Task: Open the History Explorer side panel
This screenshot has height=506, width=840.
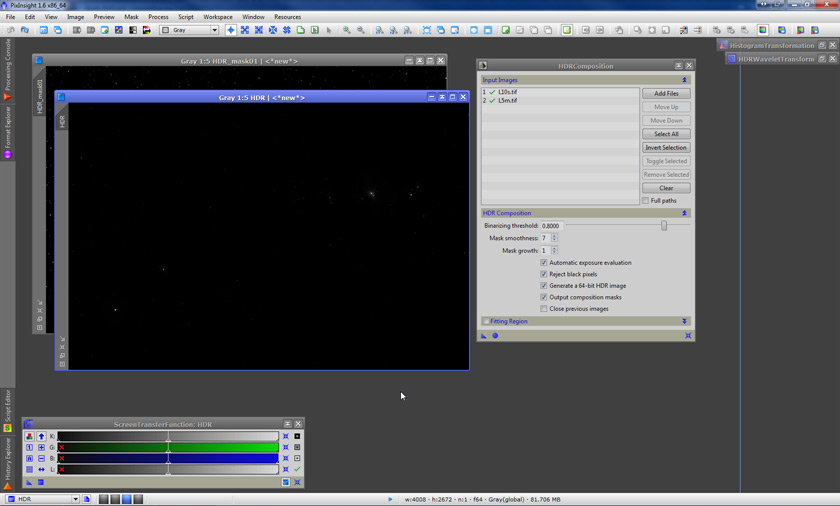Action: click(x=8, y=460)
